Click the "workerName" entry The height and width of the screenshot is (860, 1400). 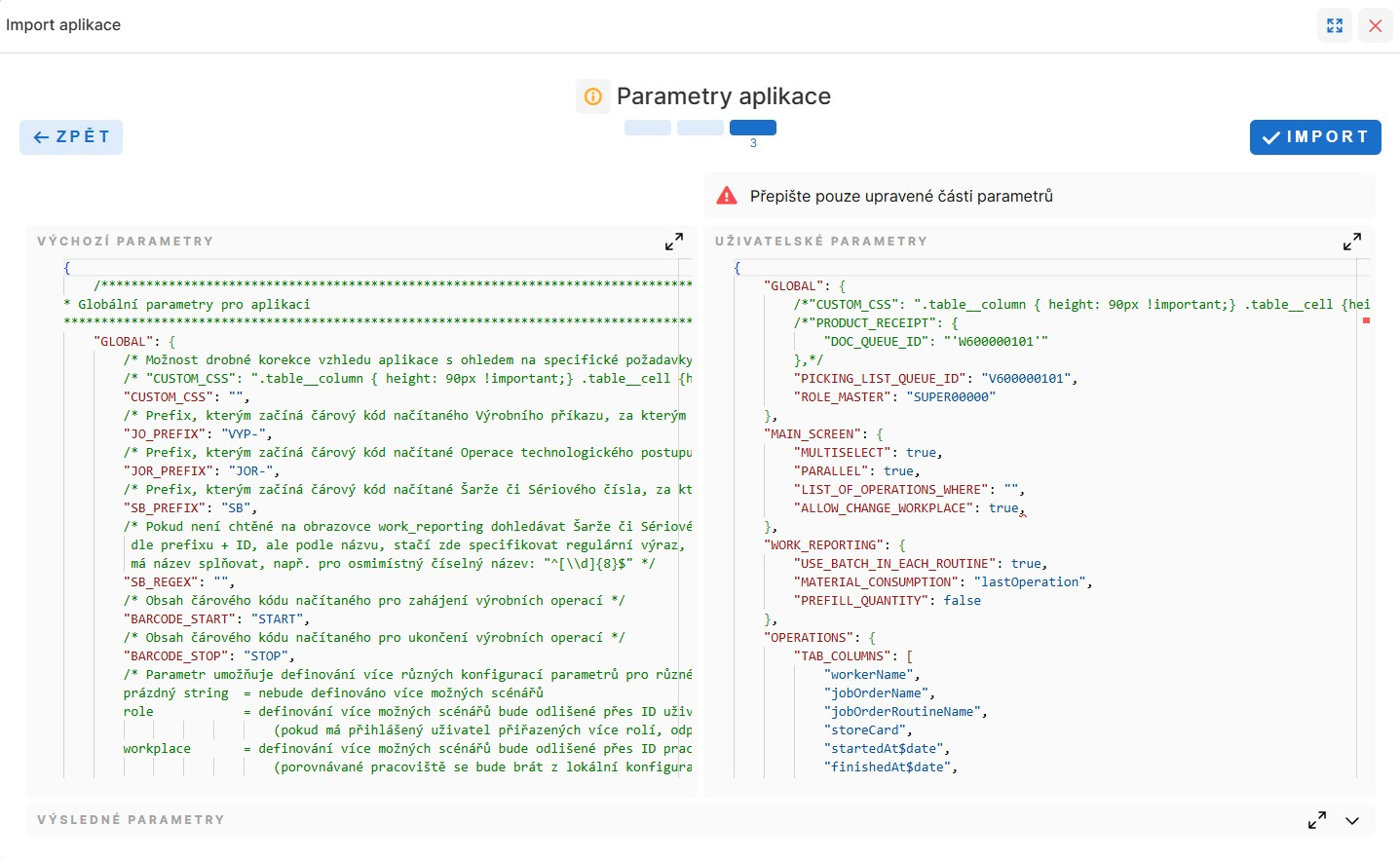[872, 675]
